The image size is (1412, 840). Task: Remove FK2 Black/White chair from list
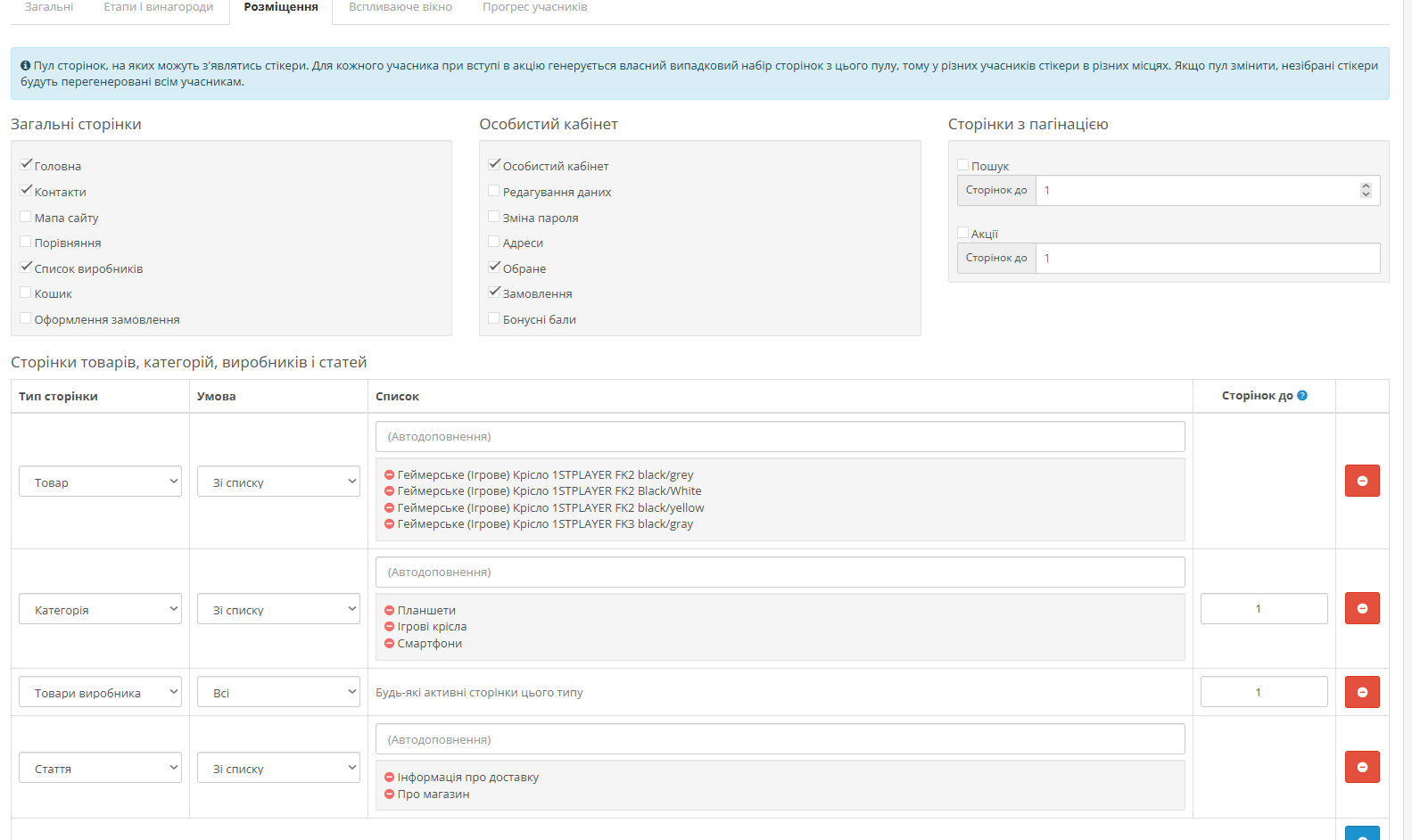(389, 491)
